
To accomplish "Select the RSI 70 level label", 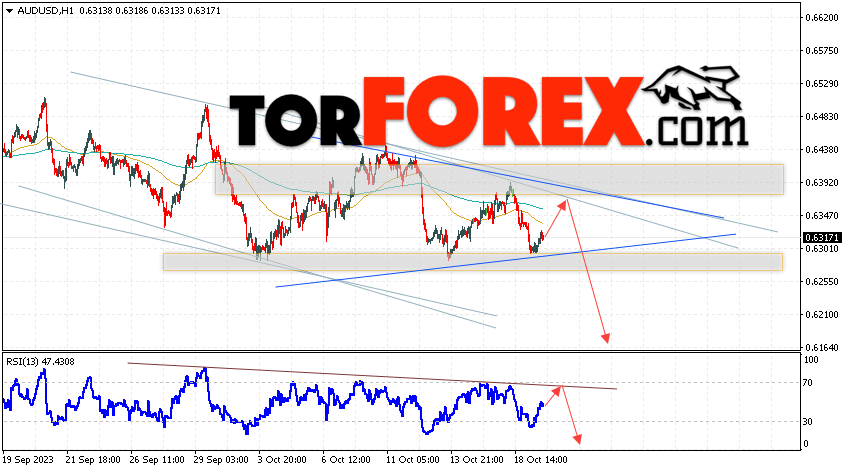I will click(808, 383).
